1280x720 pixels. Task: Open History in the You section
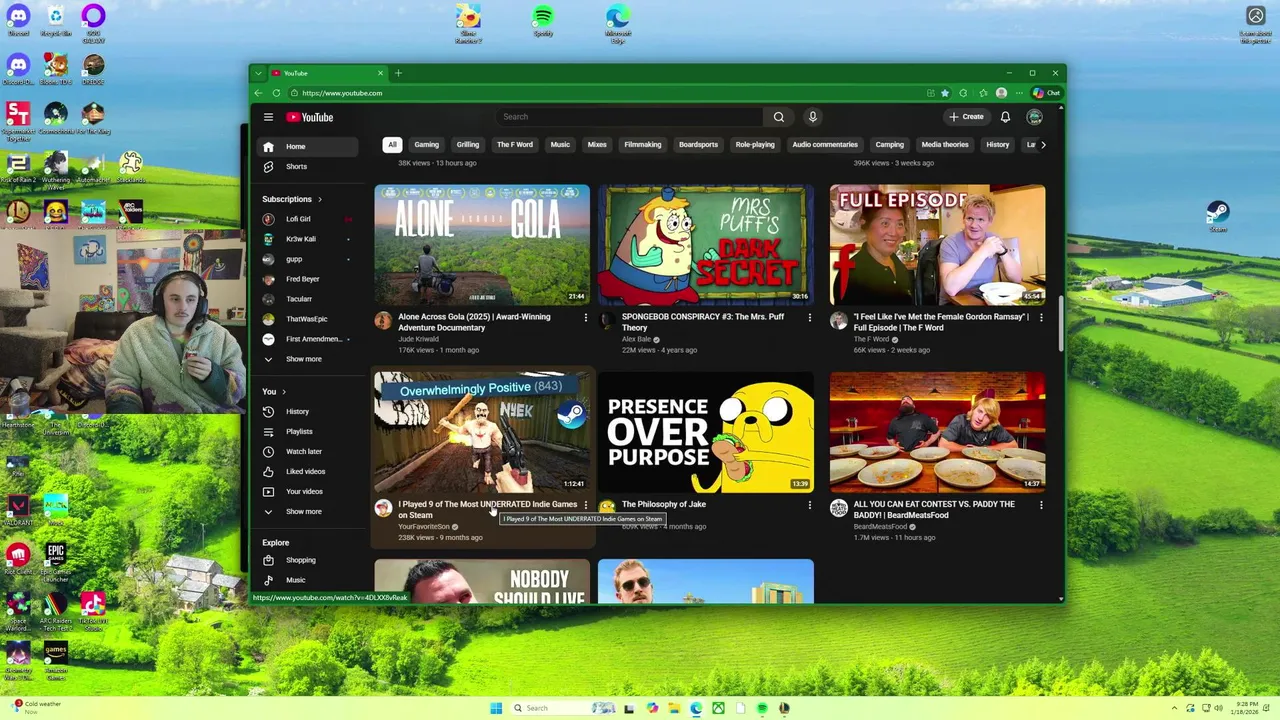[306, 412]
